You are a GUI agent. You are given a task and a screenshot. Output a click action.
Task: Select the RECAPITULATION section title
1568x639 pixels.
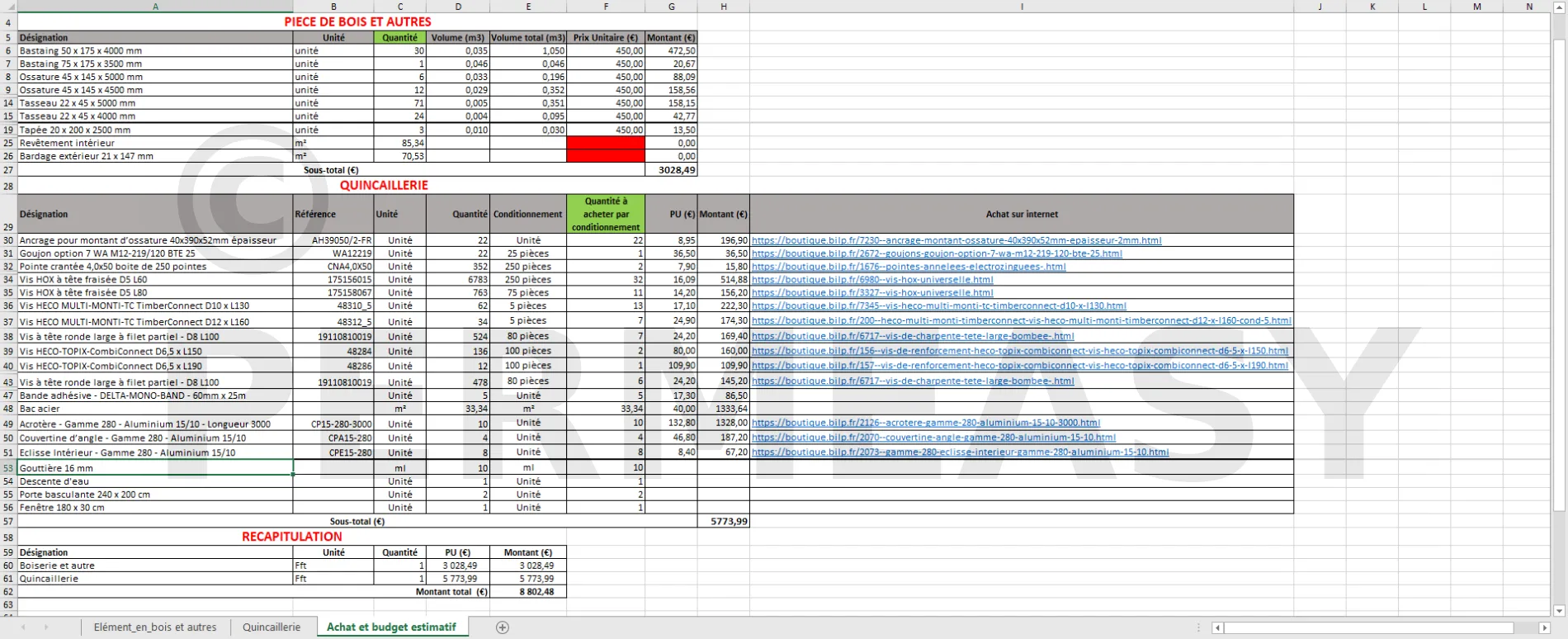(x=292, y=537)
